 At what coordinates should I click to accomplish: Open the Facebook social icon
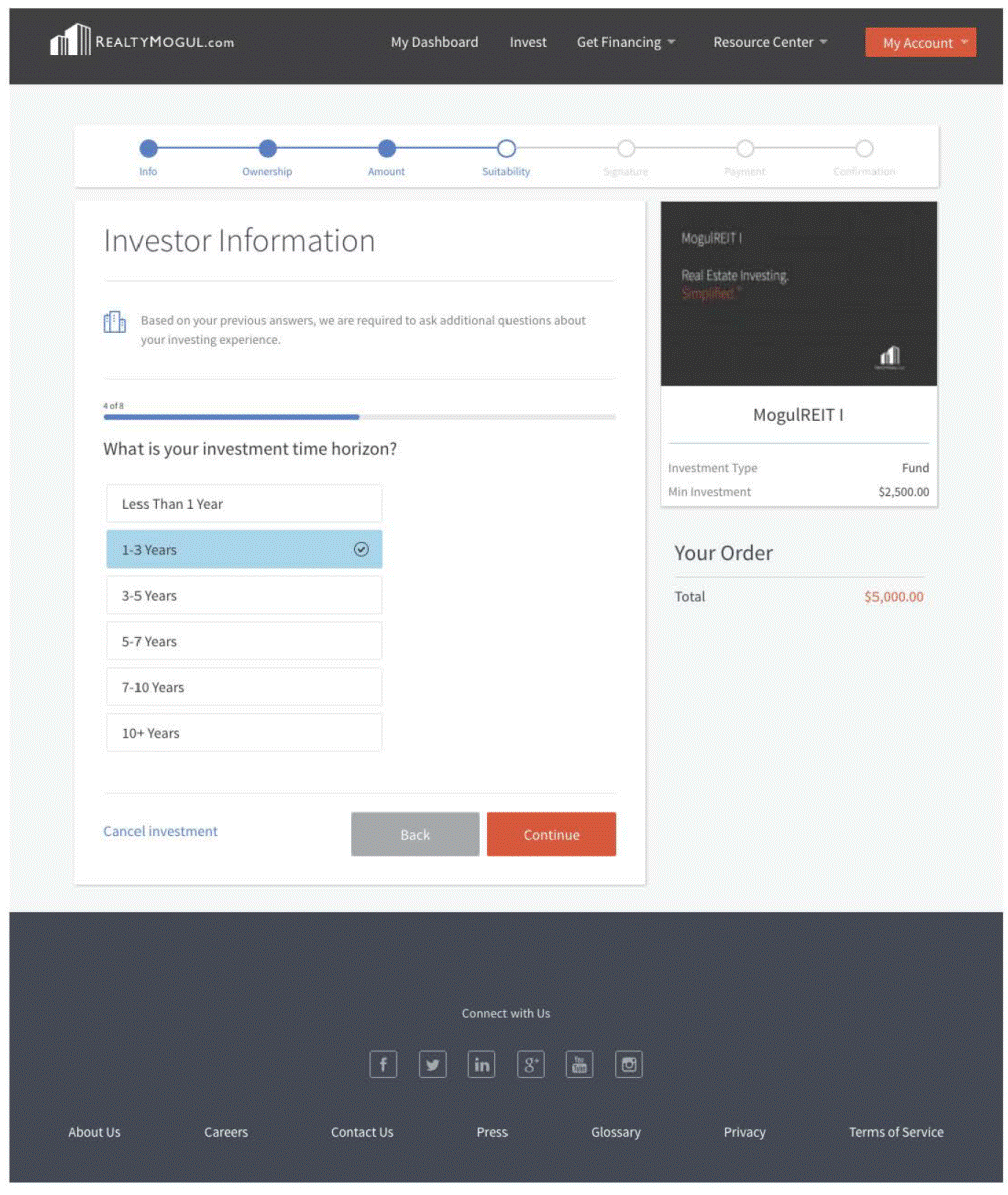(383, 1065)
